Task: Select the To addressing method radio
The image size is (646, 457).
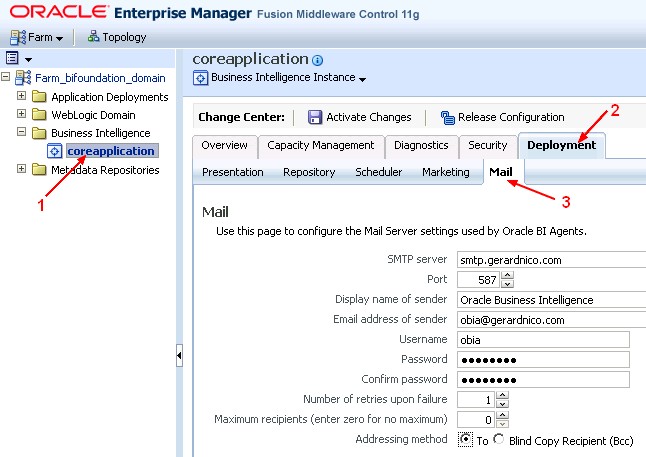Action: click(465, 439)
